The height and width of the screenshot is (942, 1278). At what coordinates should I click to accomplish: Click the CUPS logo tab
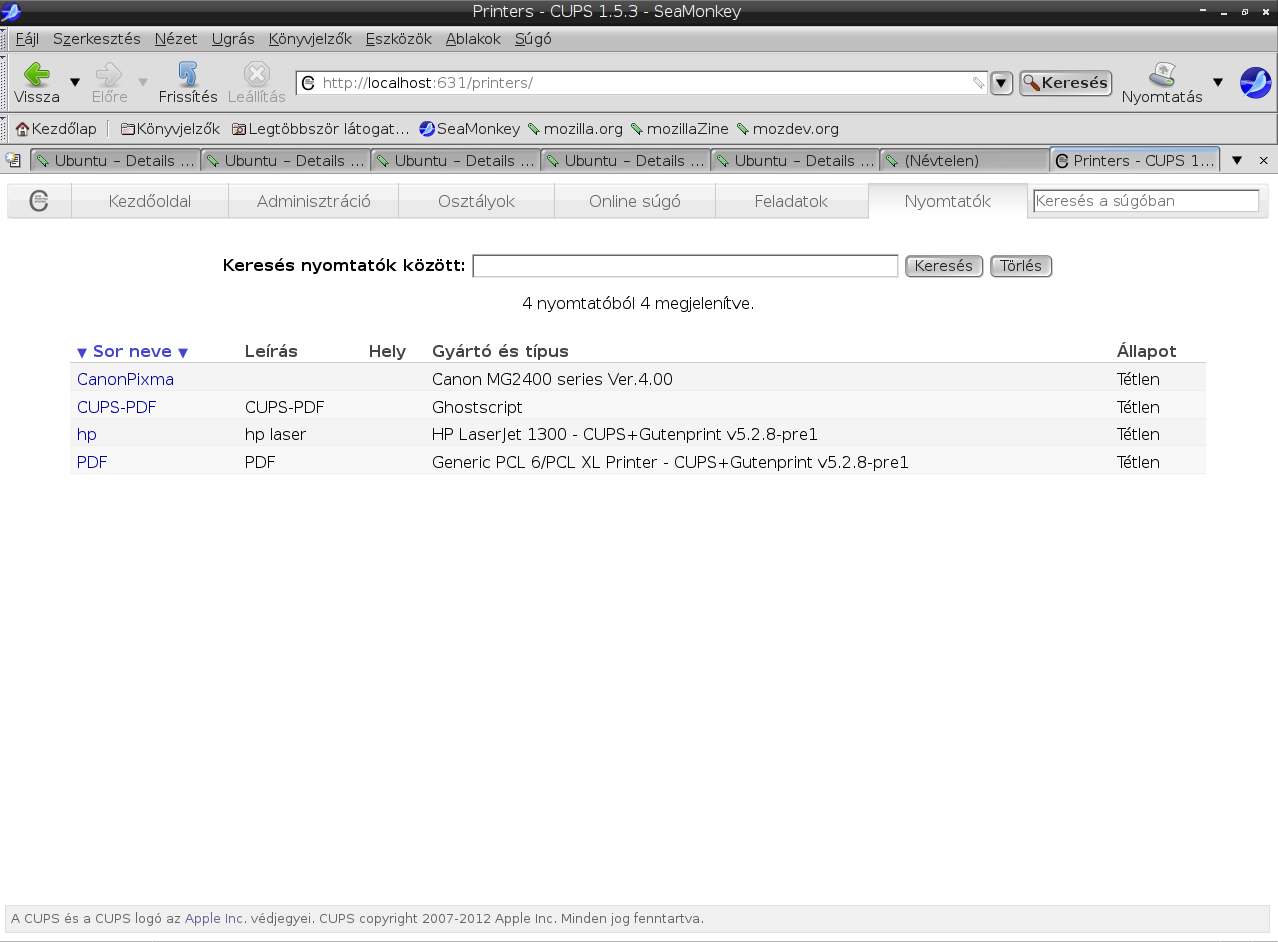(39, 201)
